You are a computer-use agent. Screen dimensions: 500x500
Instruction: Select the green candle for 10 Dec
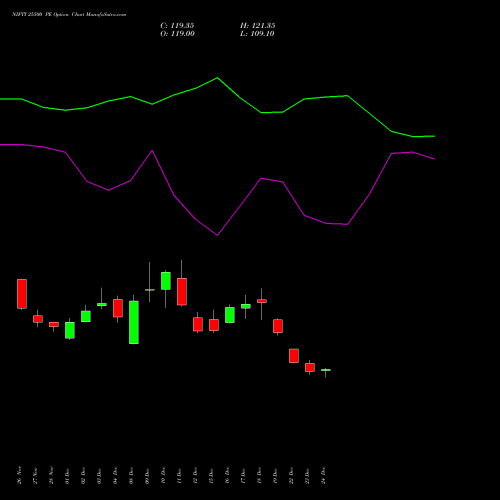pyautogui.click(x=166, y=281)
